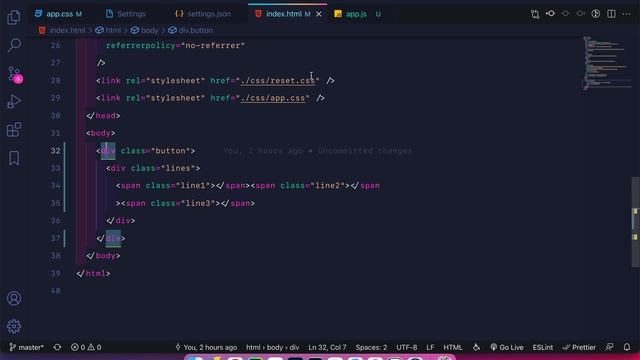Click the vertical editor scrollbar
The image size is (640, 360).
(x=635, y=222)
